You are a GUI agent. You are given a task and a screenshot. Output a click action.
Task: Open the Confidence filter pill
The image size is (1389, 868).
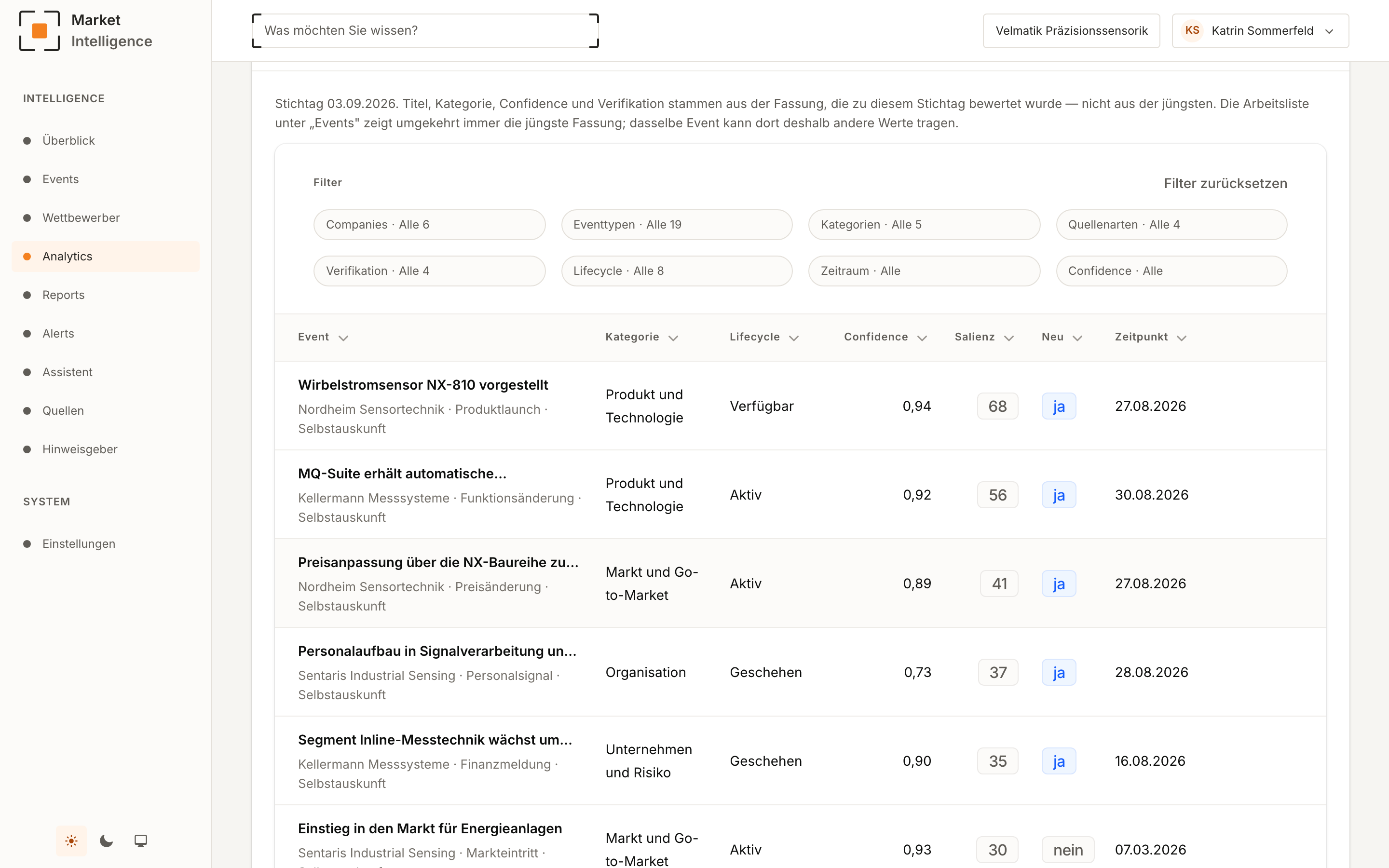(x=1171, y=271)
